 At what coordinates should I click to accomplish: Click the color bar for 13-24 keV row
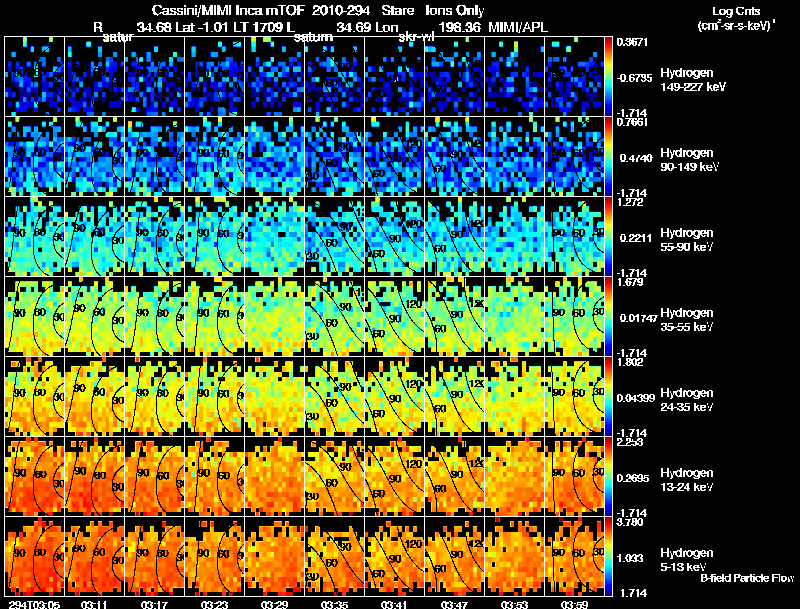tap(608, 477)
